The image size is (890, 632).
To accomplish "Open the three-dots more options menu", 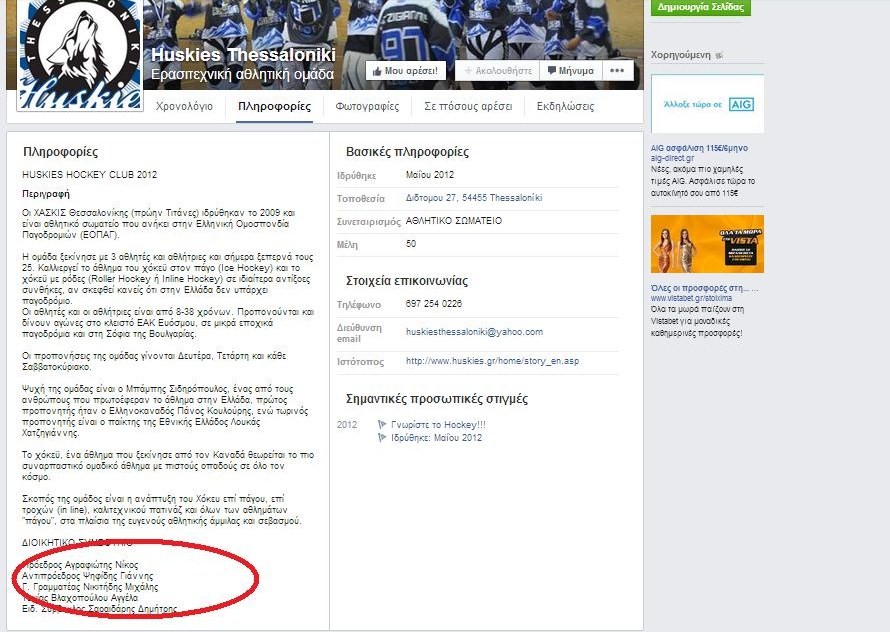I will [x=617, y=71].
